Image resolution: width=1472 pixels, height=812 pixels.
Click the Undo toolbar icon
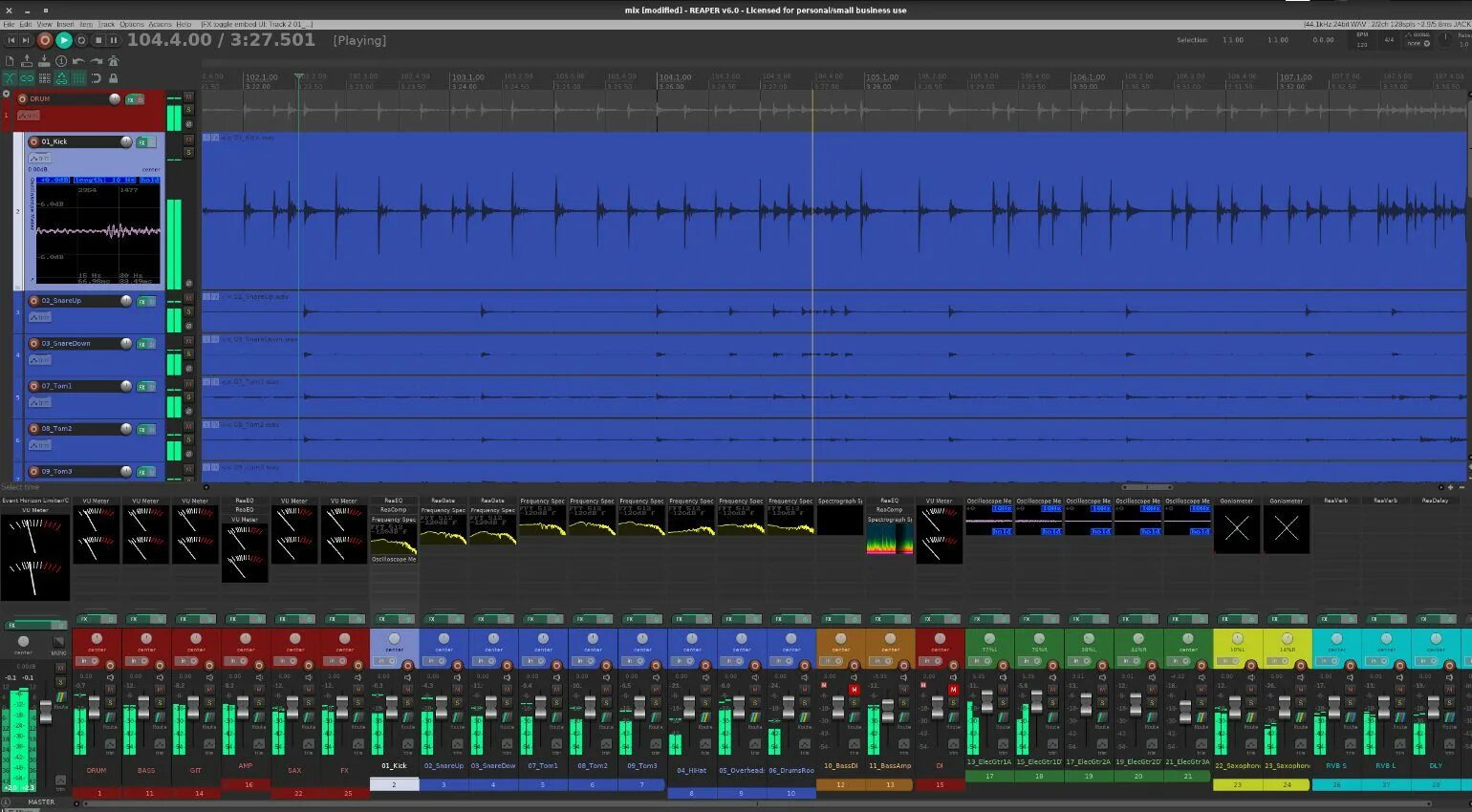pos(78,61)
